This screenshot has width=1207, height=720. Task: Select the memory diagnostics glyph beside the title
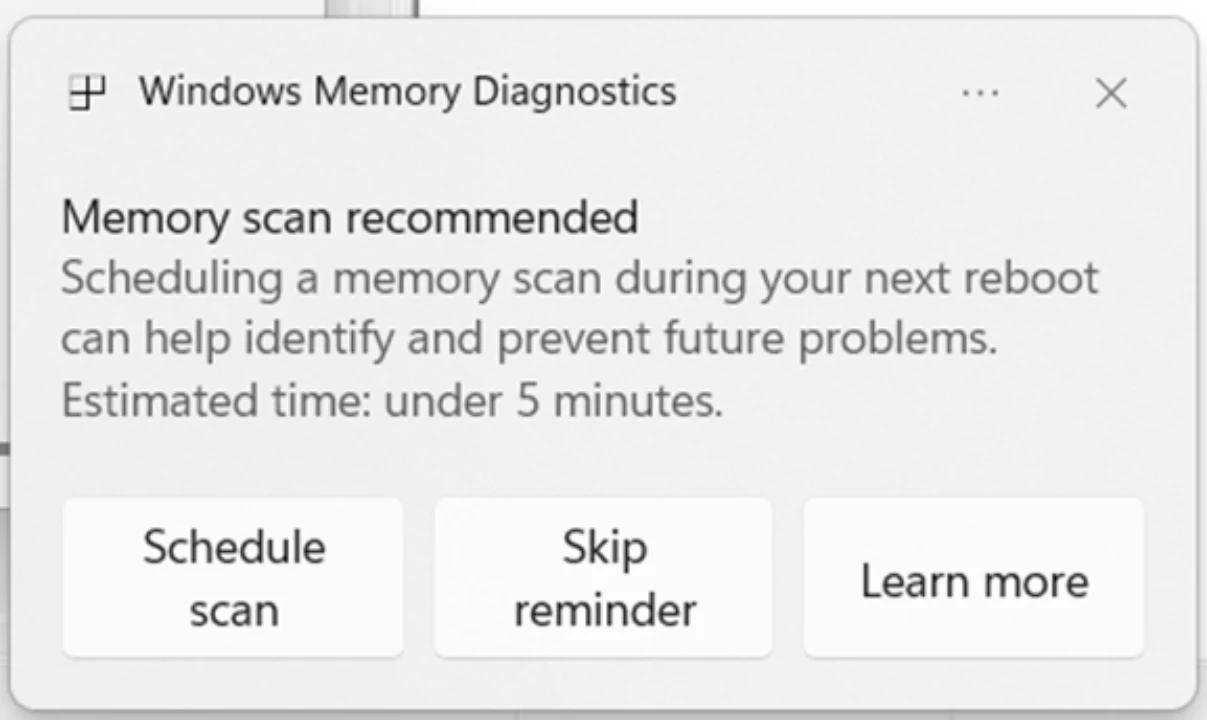tap(85, 92)
